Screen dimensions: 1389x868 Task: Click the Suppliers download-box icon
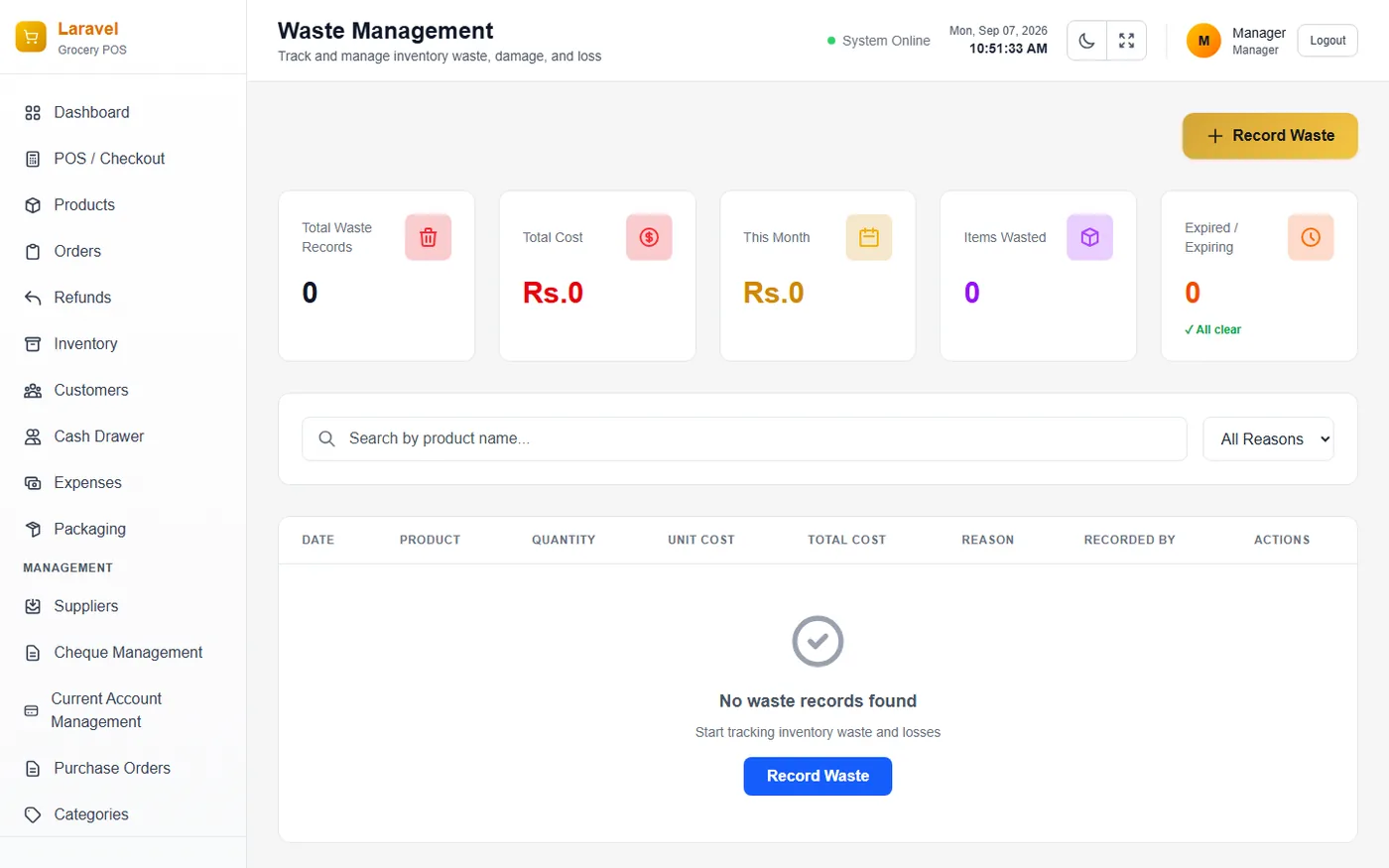[x=33, y=606]
